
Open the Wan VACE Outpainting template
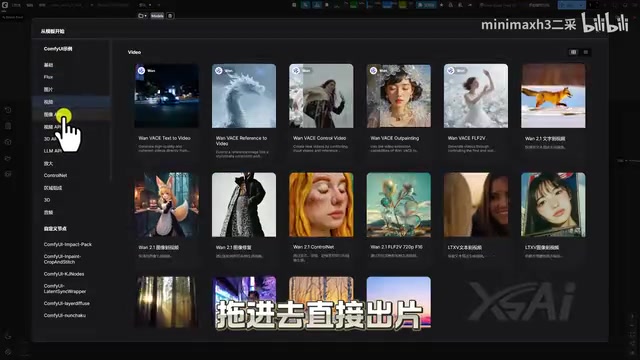coord(398,96)
